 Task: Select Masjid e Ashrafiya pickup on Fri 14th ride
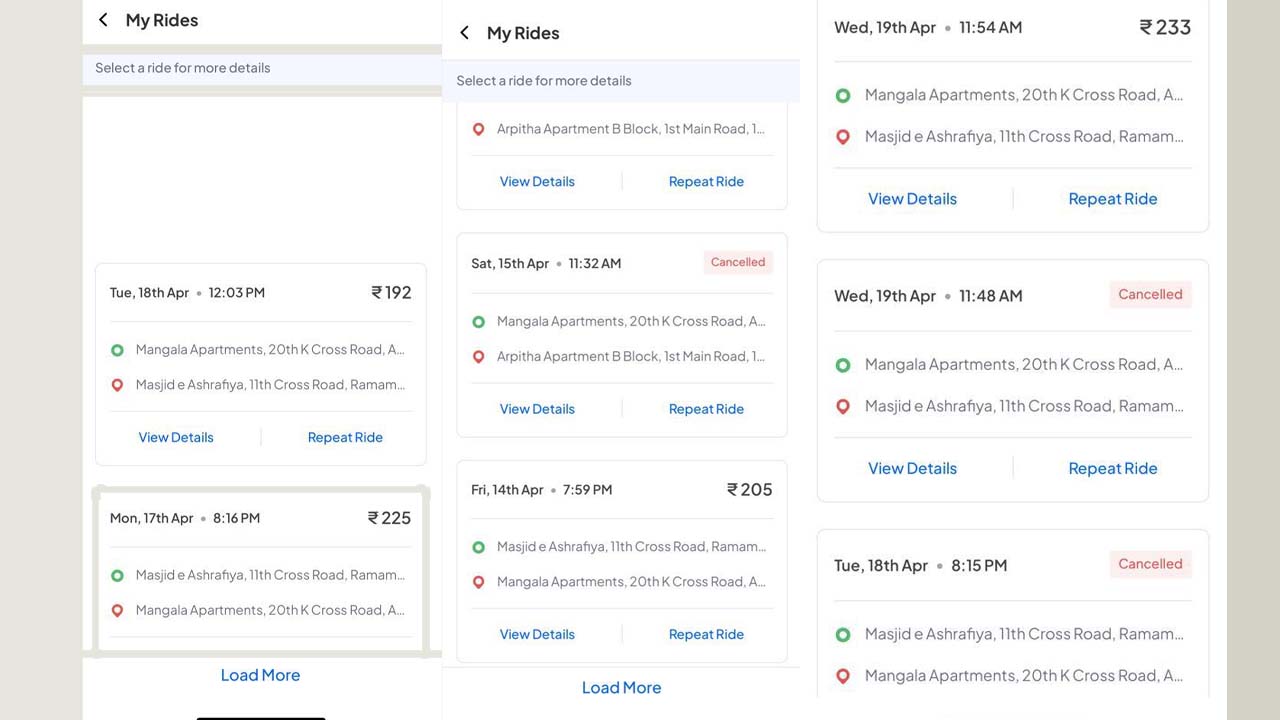pyautogui.click(x=631, y=547)
